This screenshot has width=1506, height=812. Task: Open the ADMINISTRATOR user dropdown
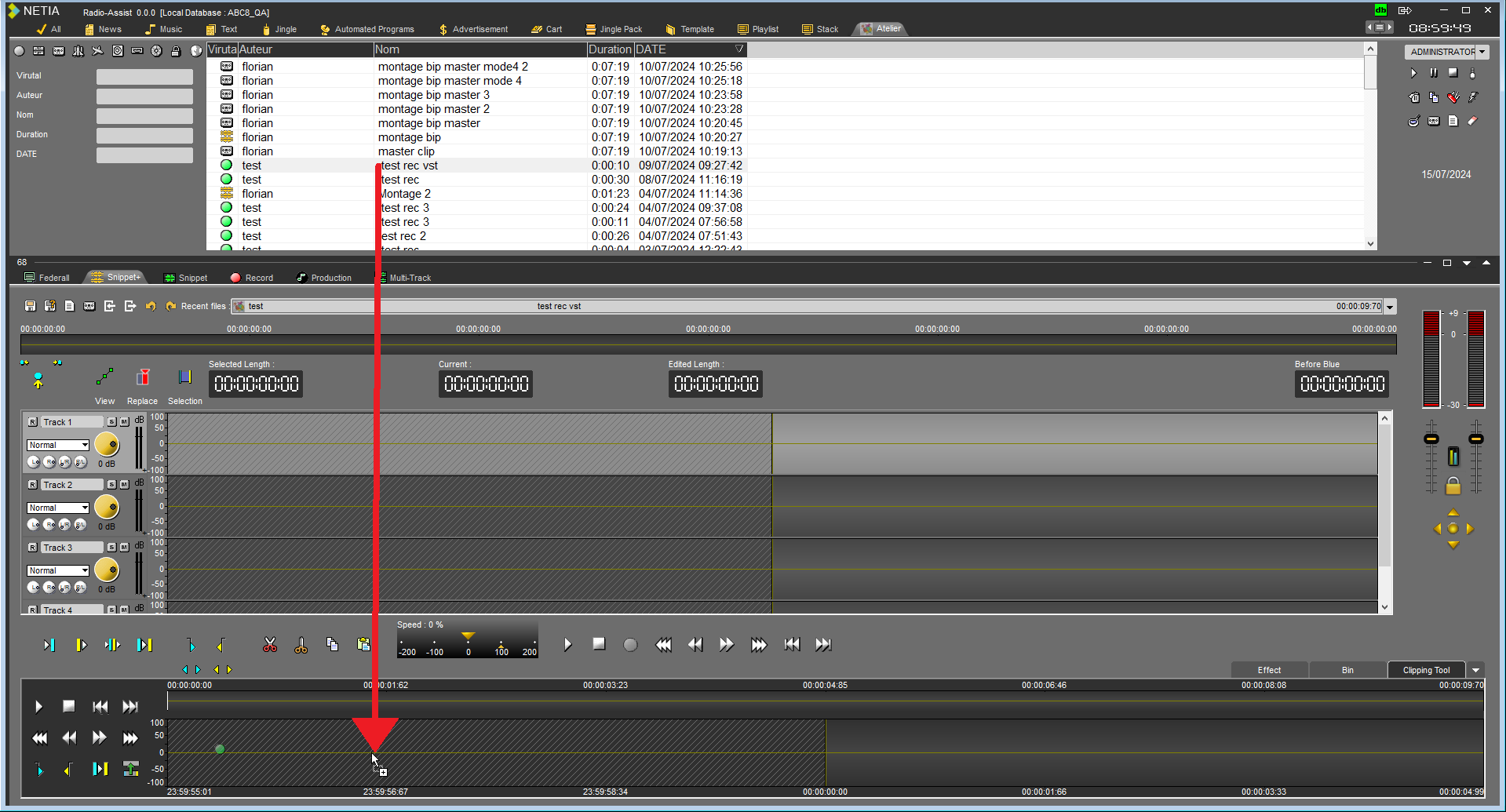[1447, 52]
